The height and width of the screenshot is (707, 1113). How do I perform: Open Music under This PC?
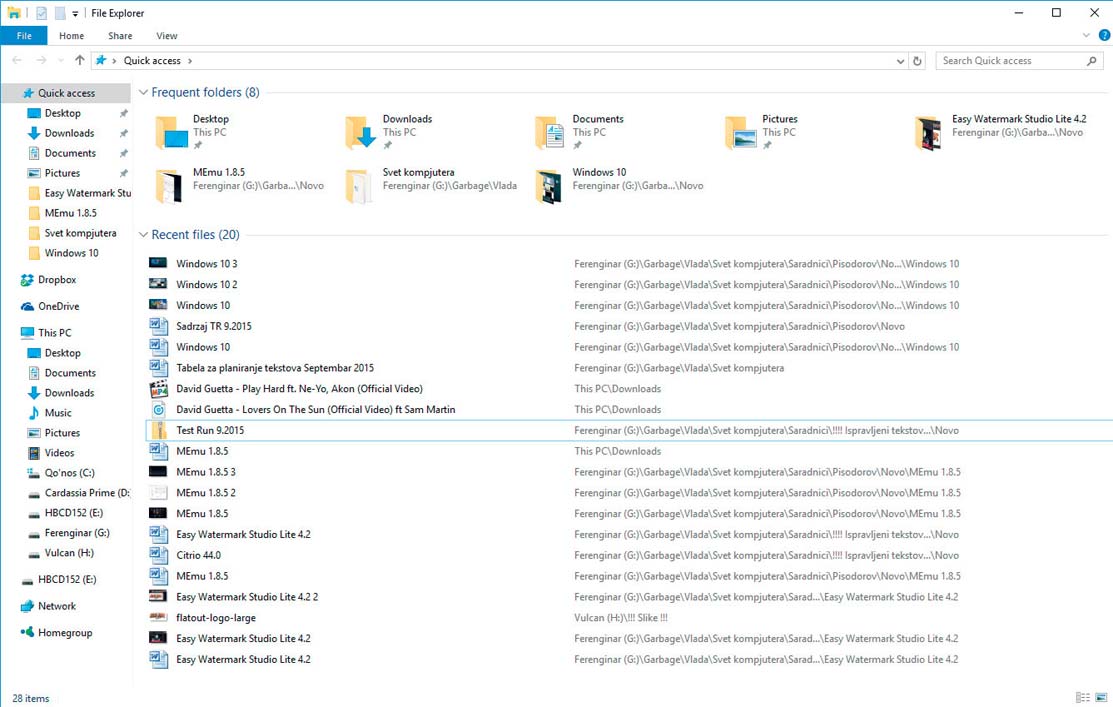[58, 412]
